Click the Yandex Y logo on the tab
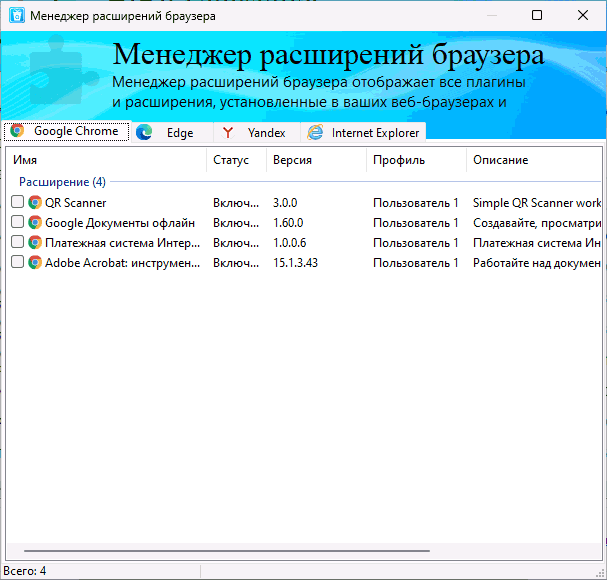The image size is (607, 580). click(x=228, y=133)
